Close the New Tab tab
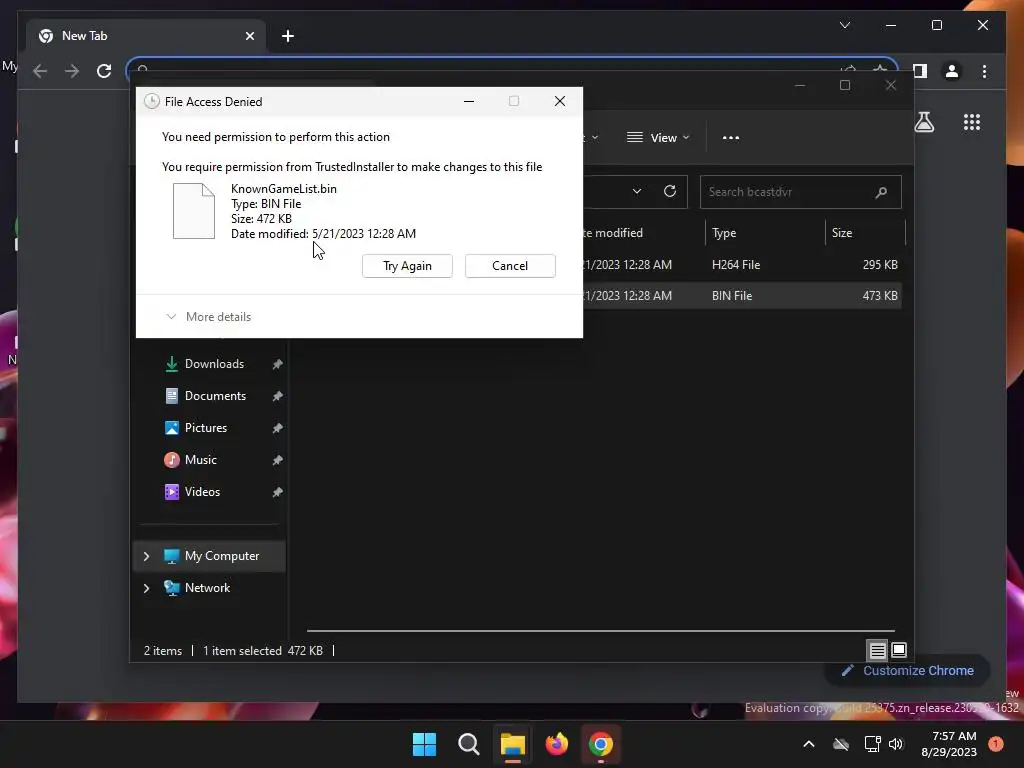The height and width of the screenshot is (768, 1024). coord(249,36)
